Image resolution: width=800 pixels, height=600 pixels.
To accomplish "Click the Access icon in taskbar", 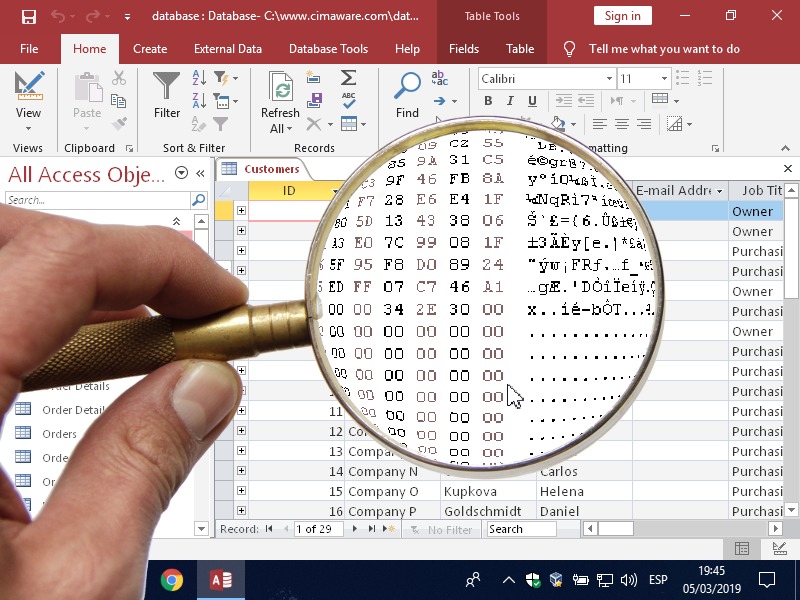I will click(221, 580).
